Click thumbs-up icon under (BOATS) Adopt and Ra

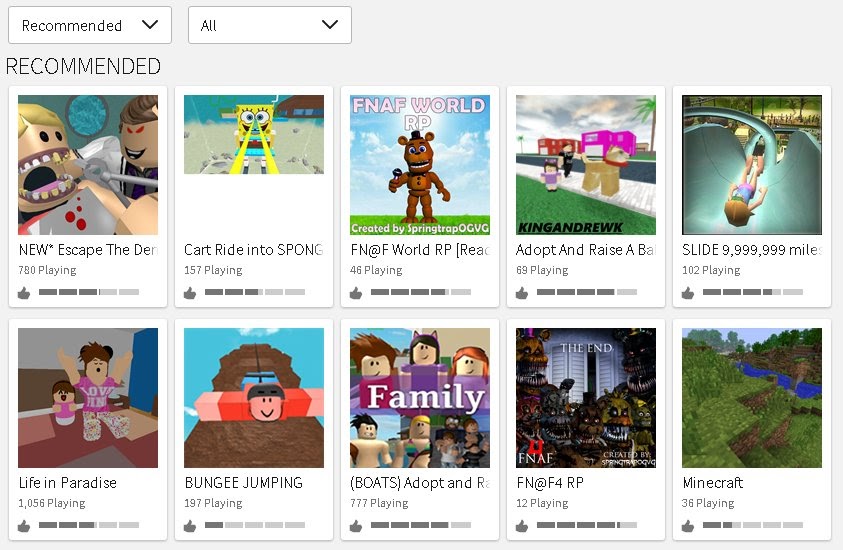pyautogui.click(x=356, y=525)
